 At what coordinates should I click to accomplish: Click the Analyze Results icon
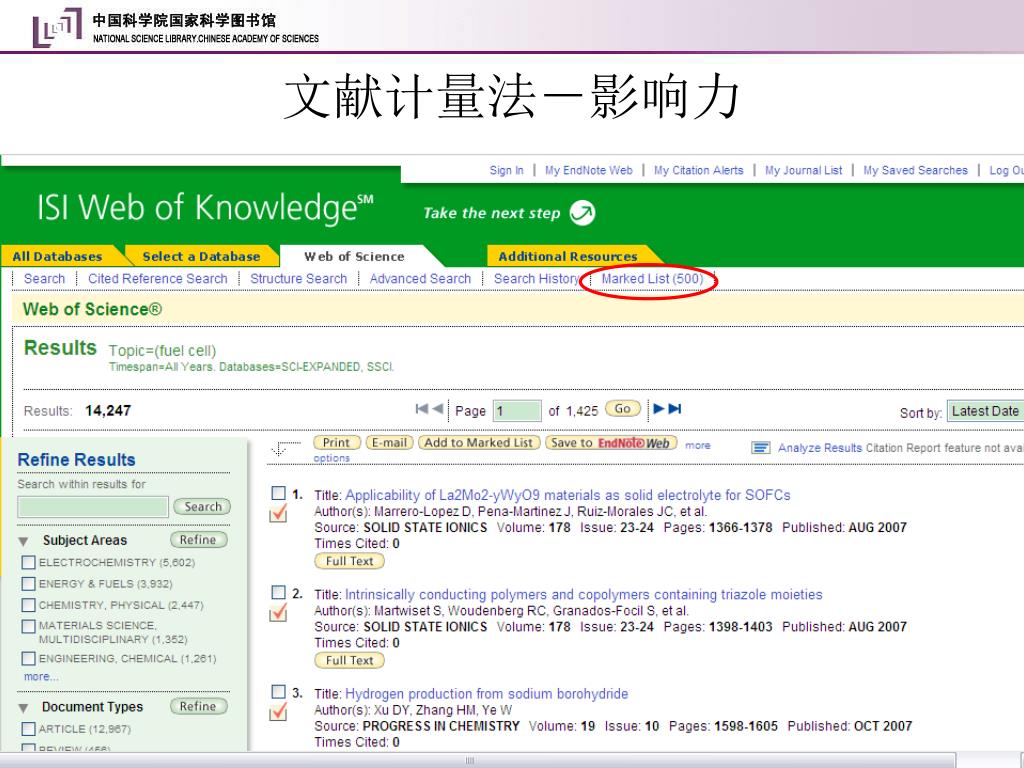(760, 448)
